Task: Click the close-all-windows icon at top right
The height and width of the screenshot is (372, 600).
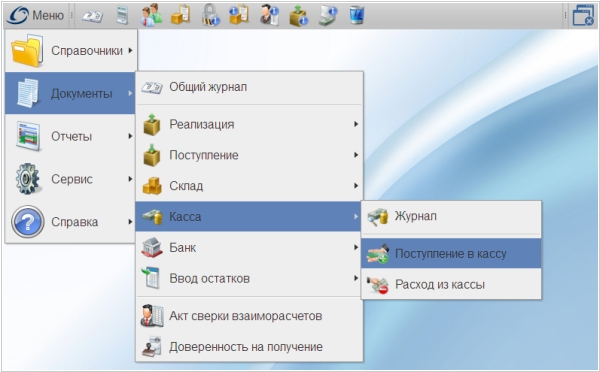Action: 583,16
